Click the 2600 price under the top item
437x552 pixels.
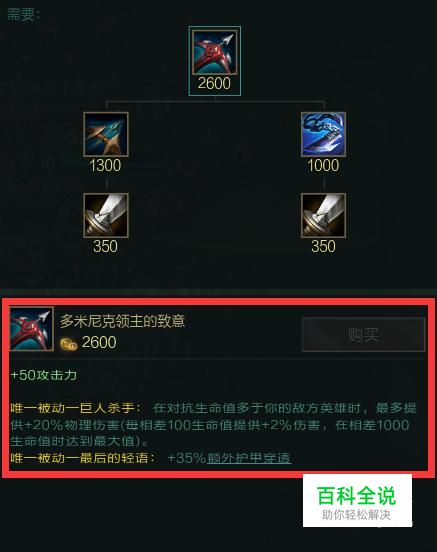[x=214, y=83]
